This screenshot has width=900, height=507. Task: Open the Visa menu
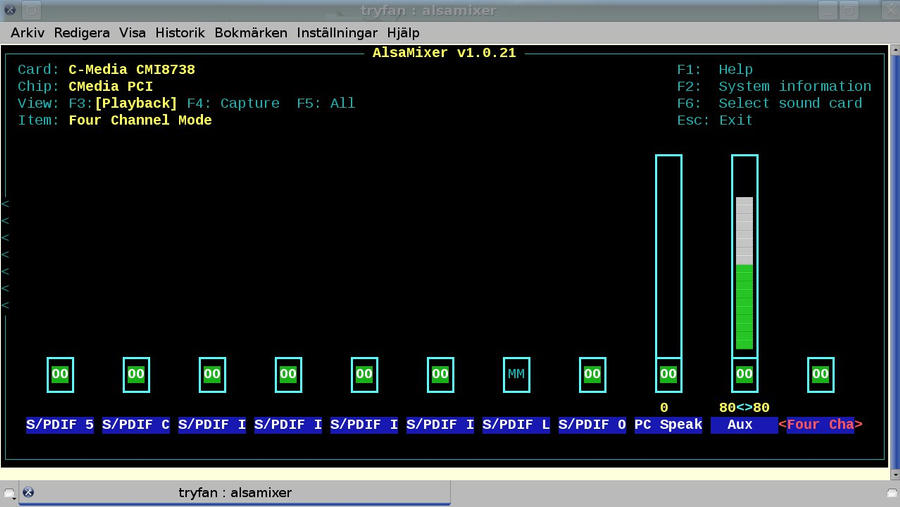coord(132,33)
